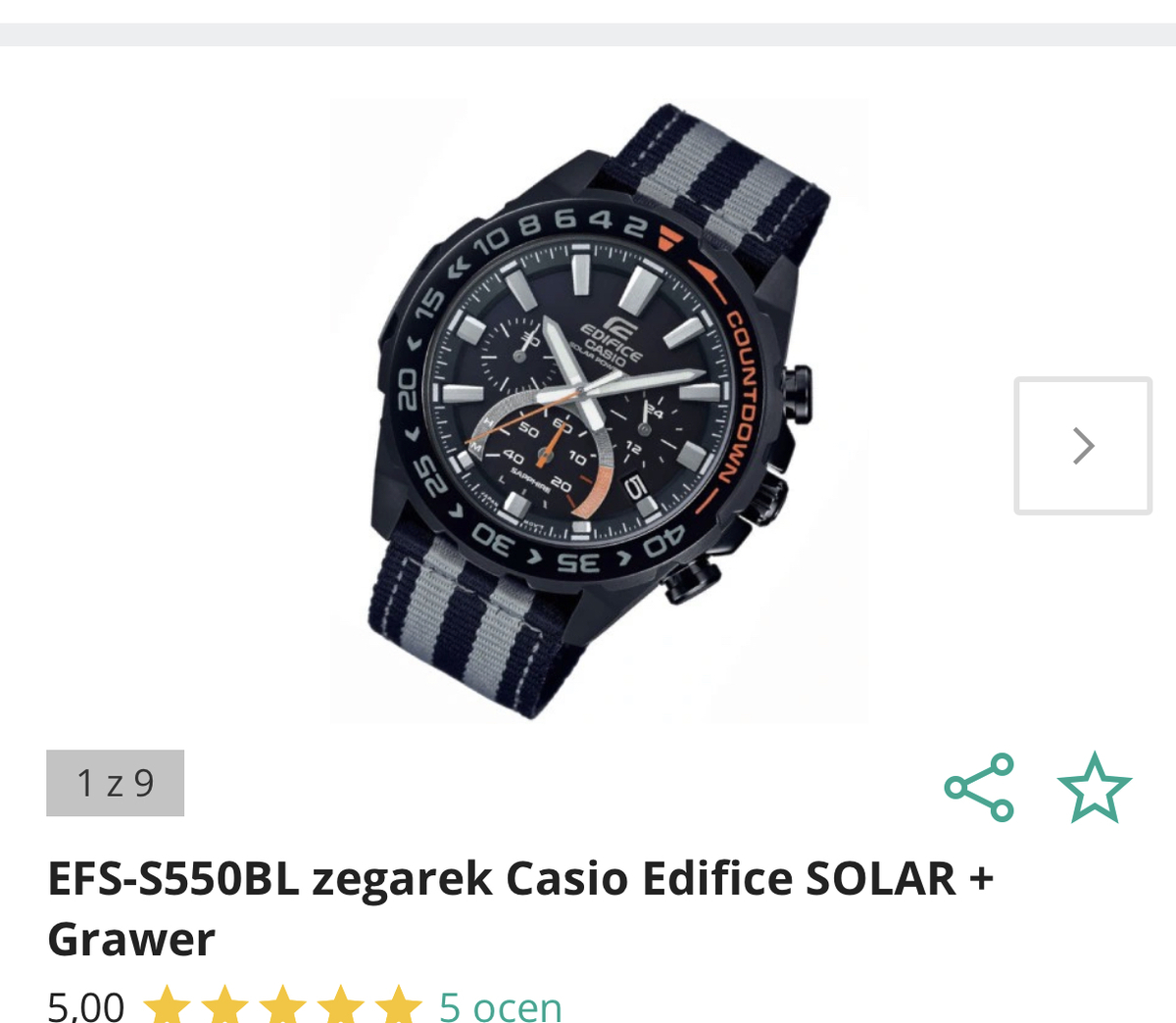Show the next product photo with the arrow
The image size is (1176, 1023).
tap(1083, 446)
